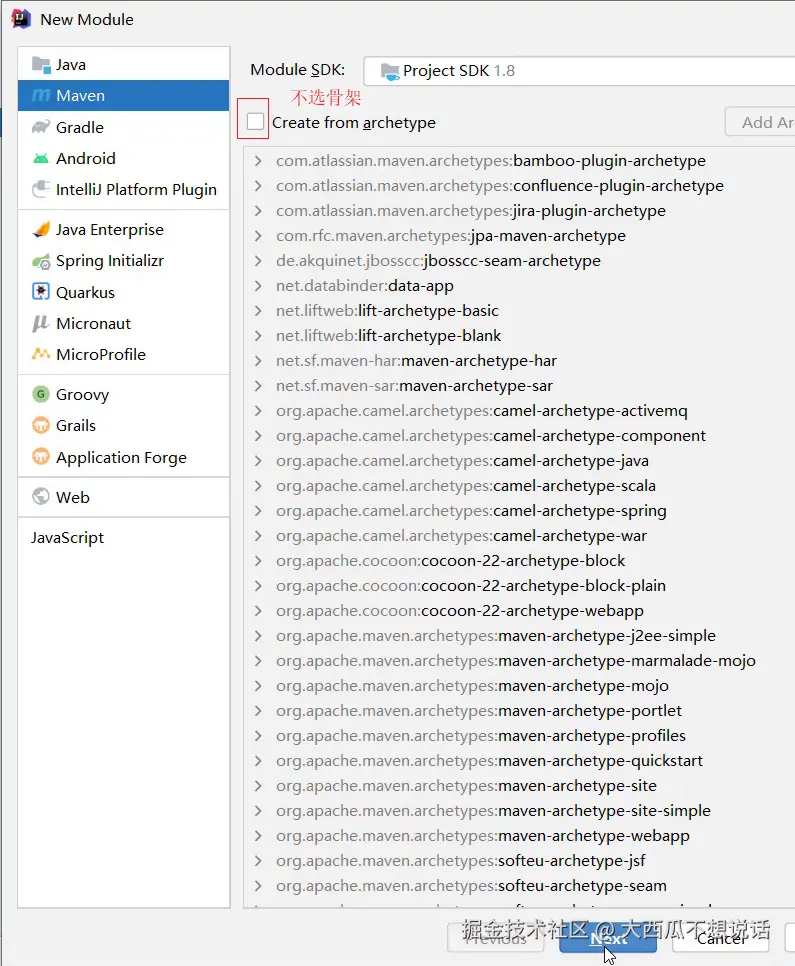Select the Groovy module type
The image size is (795, 966).
coord(82,395)
